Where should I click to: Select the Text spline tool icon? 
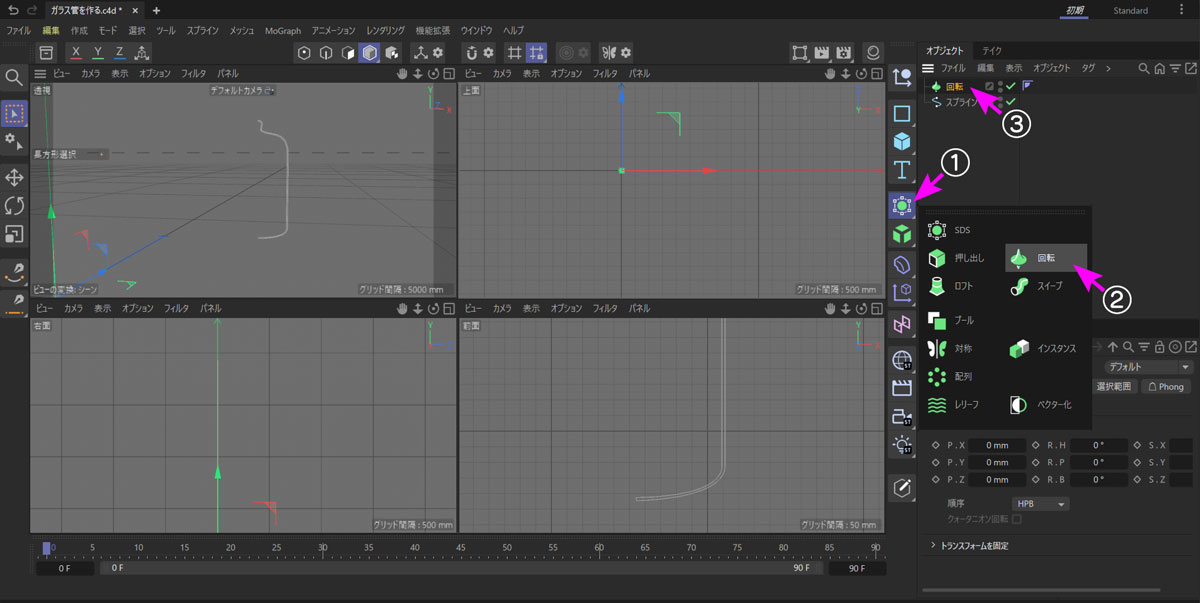click(901, 169)
